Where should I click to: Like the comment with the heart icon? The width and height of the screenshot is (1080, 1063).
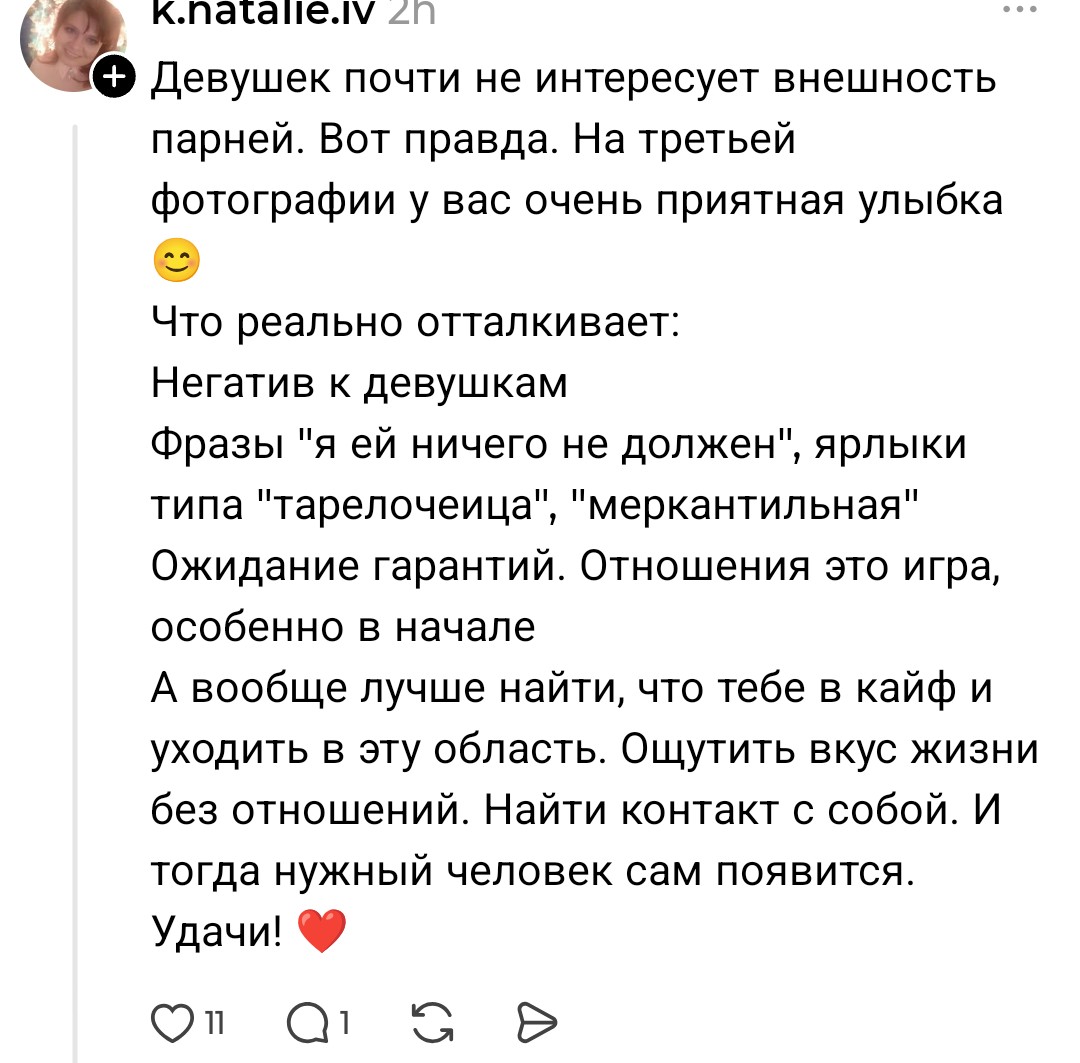click(x=172, y=1021)
